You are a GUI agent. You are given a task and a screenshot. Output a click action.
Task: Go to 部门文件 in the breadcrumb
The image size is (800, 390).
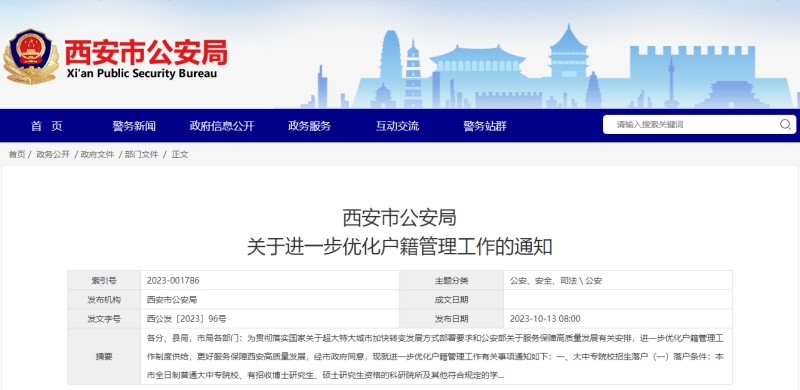coord(141,154)
